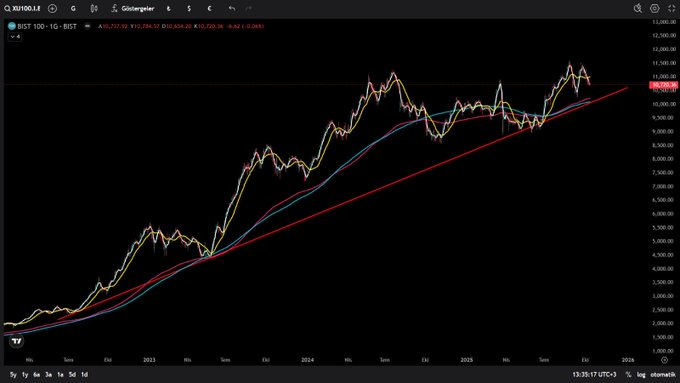
Task: Expand the collapsed indicators legend
Action: pos(15,37)
